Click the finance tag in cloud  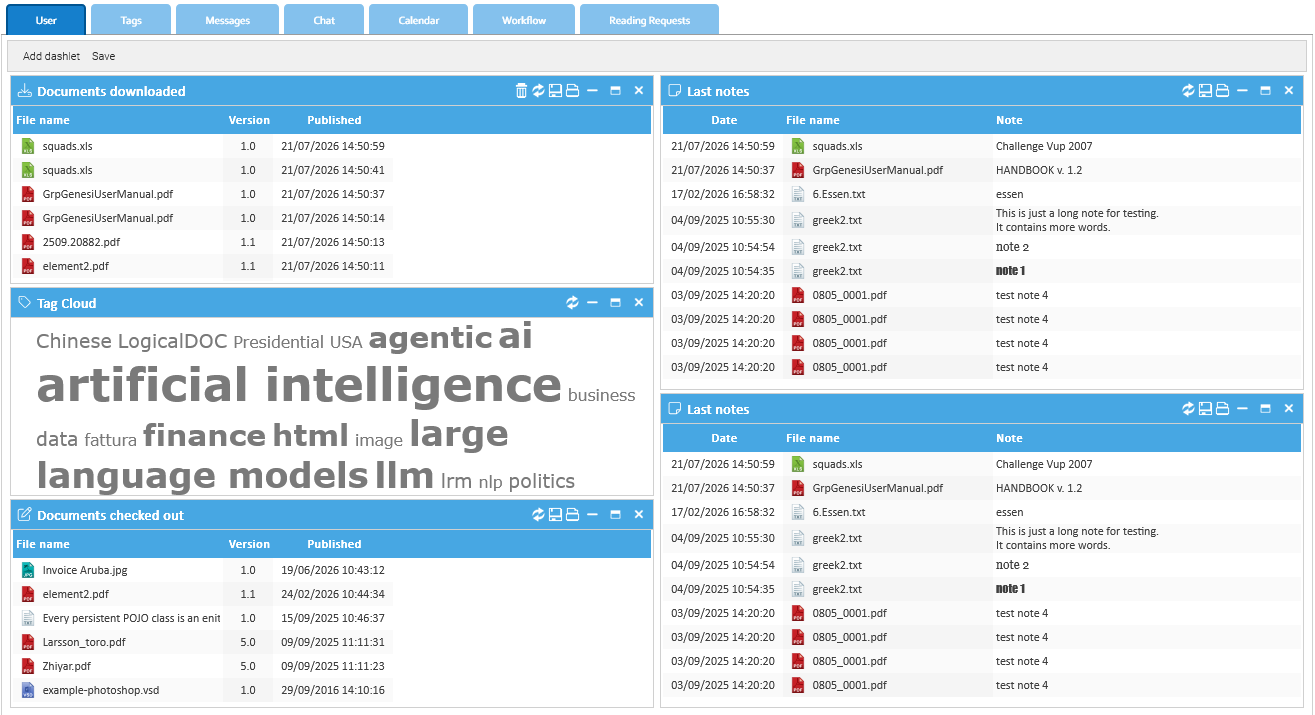click(x=204, y=435)
